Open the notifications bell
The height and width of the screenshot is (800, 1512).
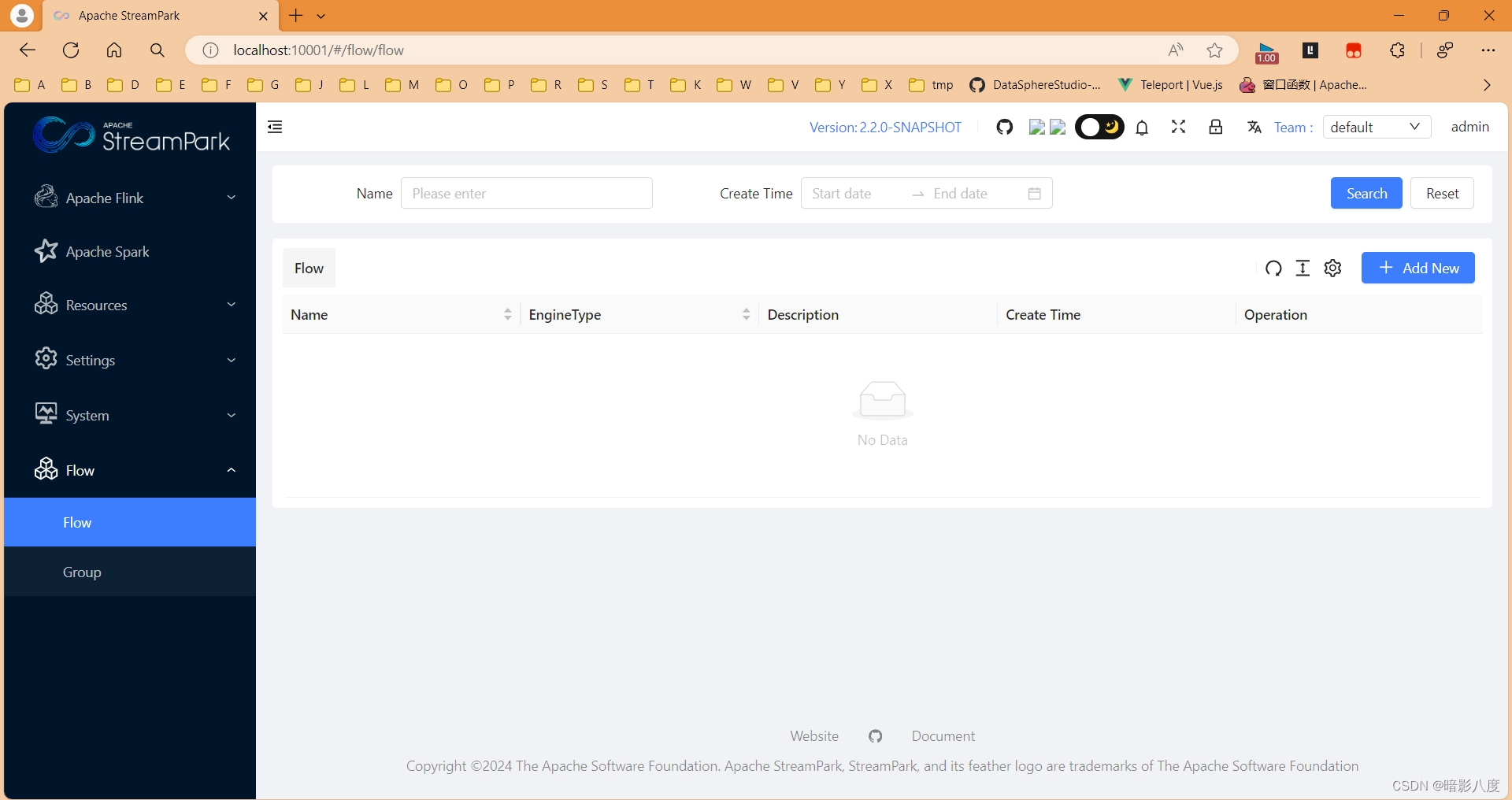click(x=1142, y=128)
